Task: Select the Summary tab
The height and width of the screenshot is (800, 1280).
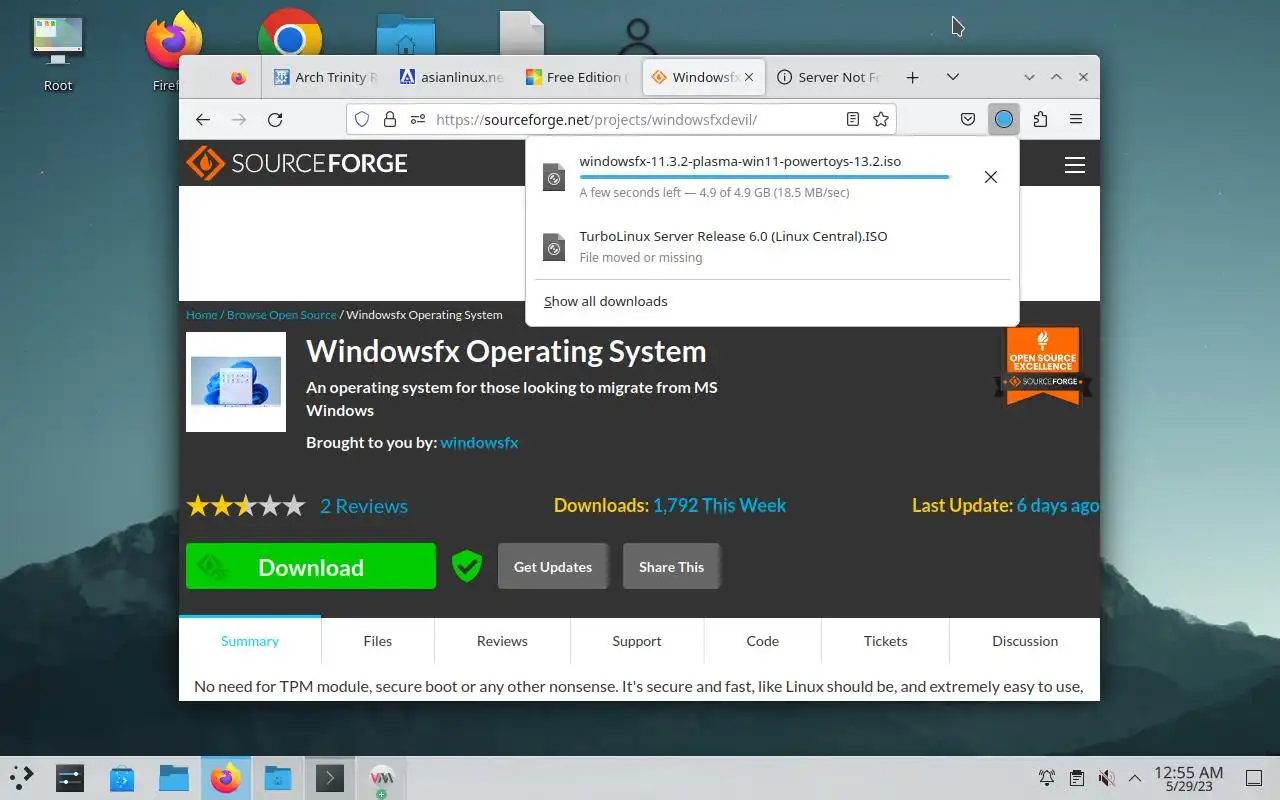Action: (250, 641)
